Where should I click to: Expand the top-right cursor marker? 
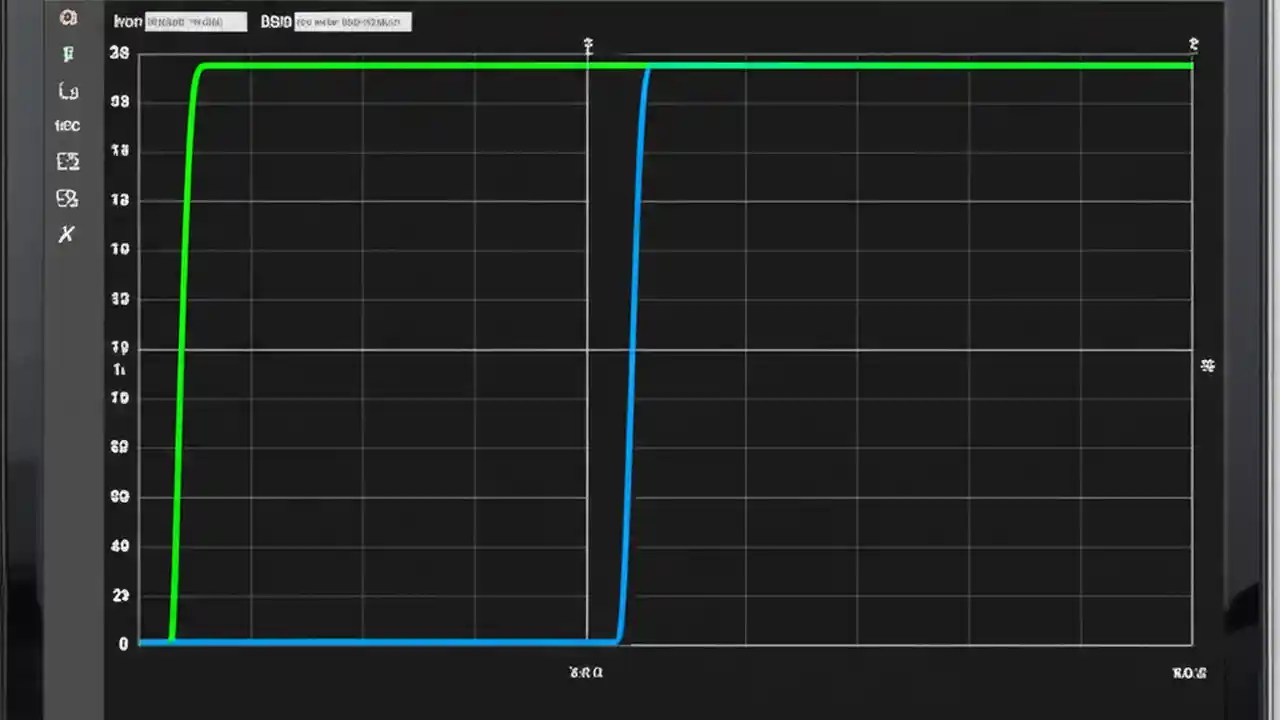point(1192,45)
